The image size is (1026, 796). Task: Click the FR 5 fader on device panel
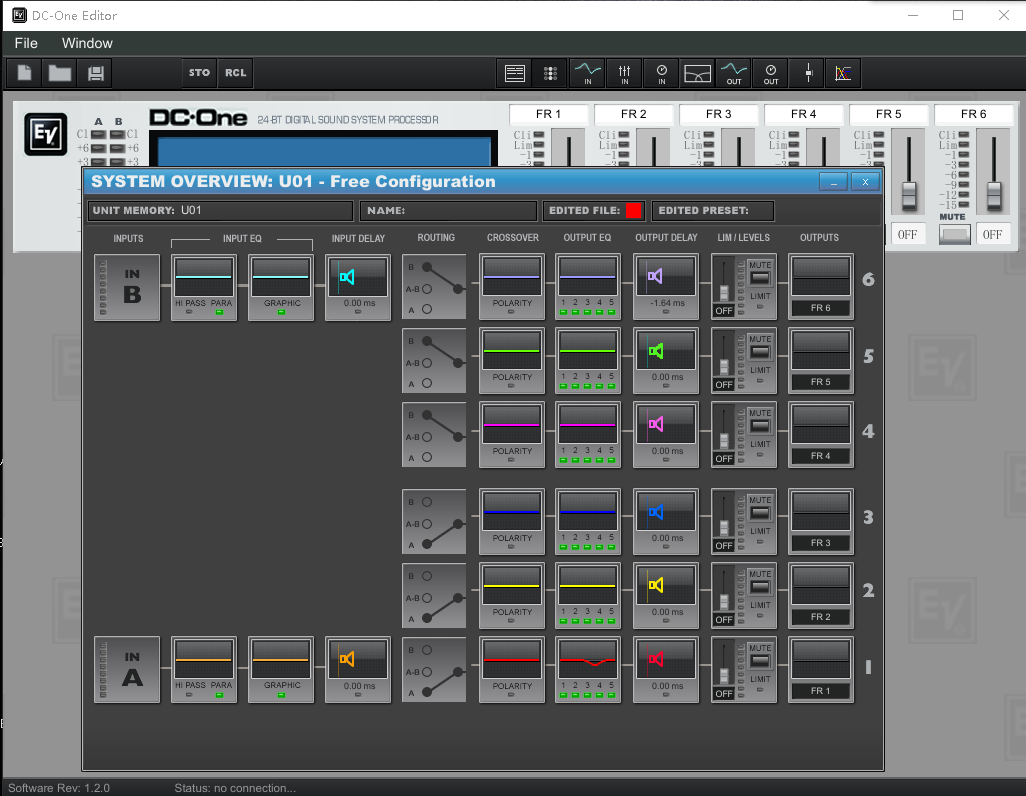point(909,194)
